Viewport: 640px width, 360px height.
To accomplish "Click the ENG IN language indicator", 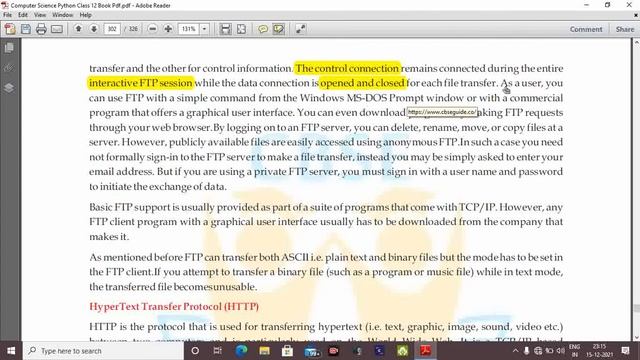I will click(574, 351).
